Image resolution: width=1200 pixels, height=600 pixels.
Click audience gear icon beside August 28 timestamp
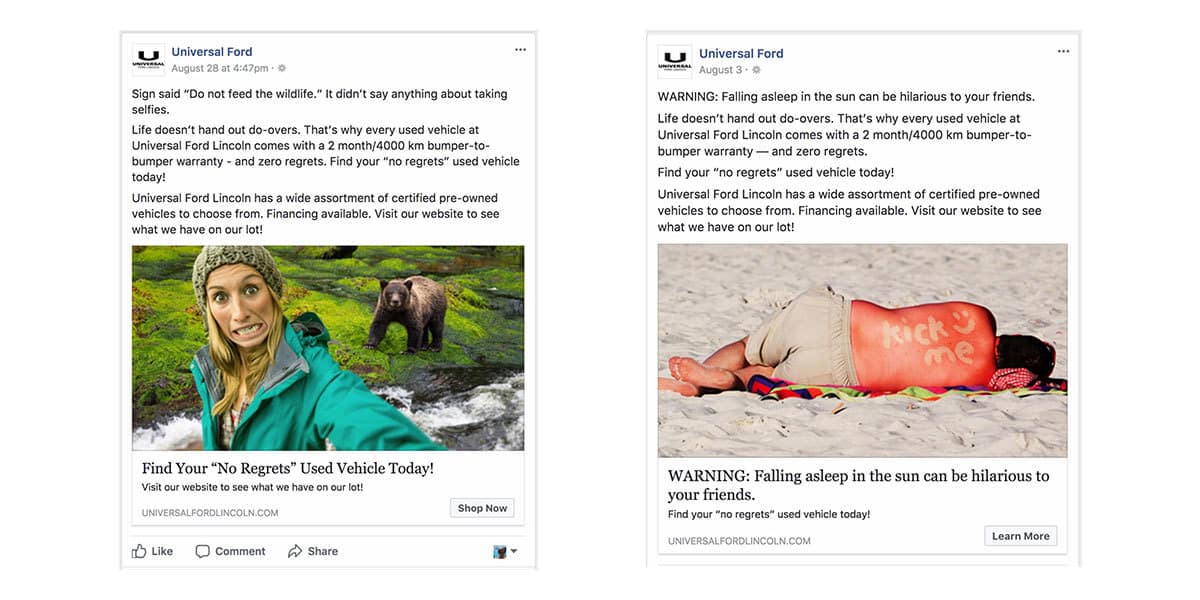click(x=282, y=69)
